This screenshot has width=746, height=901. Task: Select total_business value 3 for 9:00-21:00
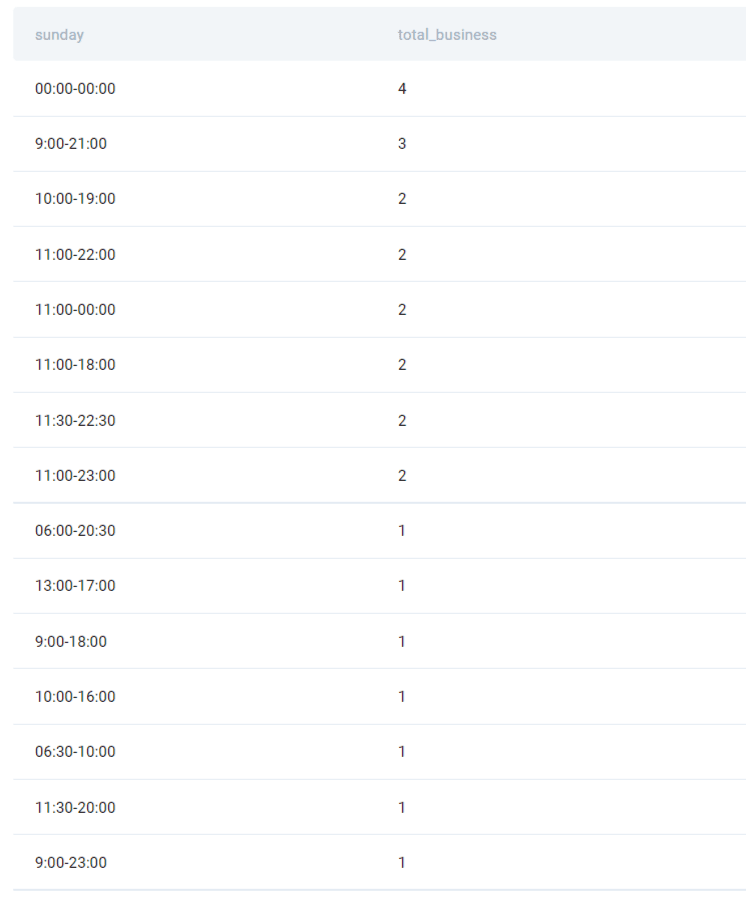[402, 144]
